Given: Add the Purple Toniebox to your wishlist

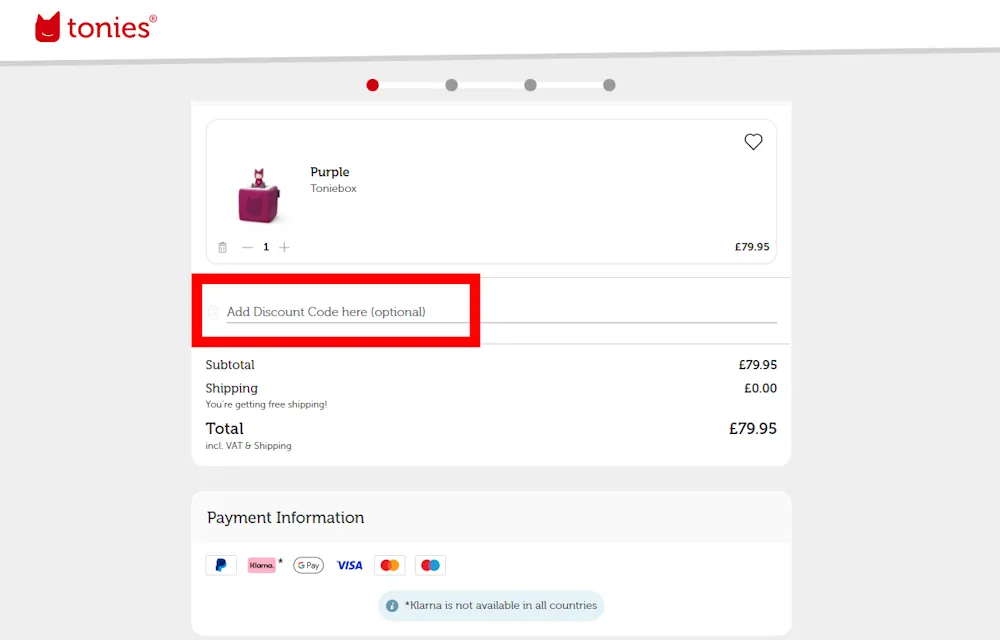Looking at the screenshot, I should pos(753,142).
